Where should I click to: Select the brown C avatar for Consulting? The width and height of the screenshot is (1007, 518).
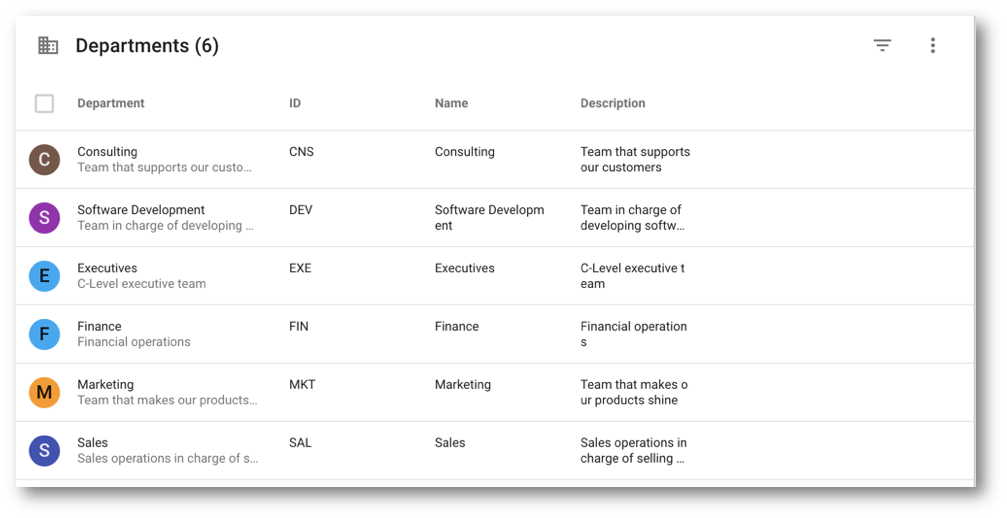point(44,159)
